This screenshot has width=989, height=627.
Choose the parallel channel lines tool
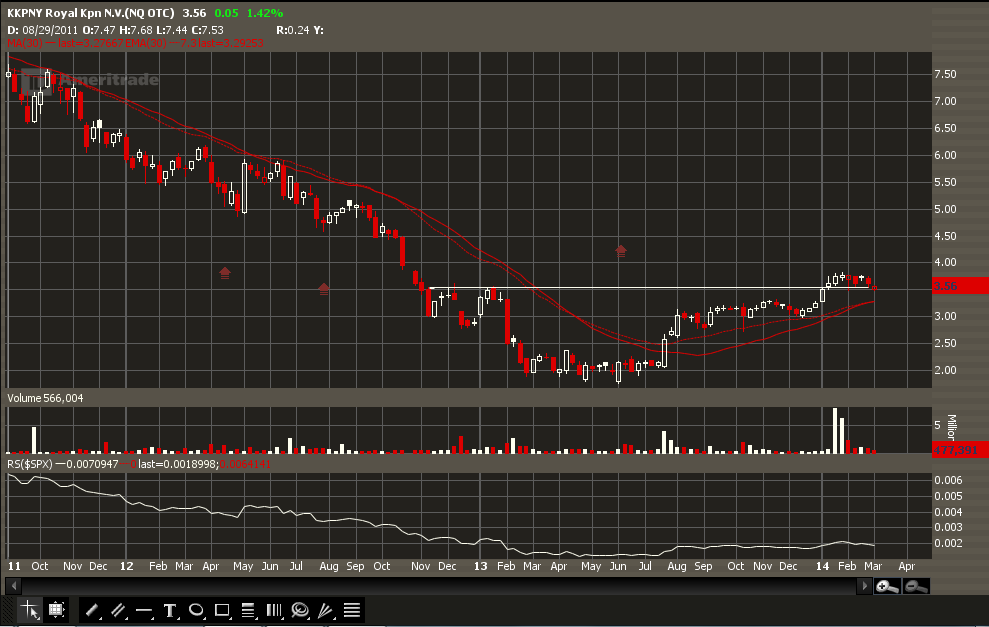click(x=117, y=610)
